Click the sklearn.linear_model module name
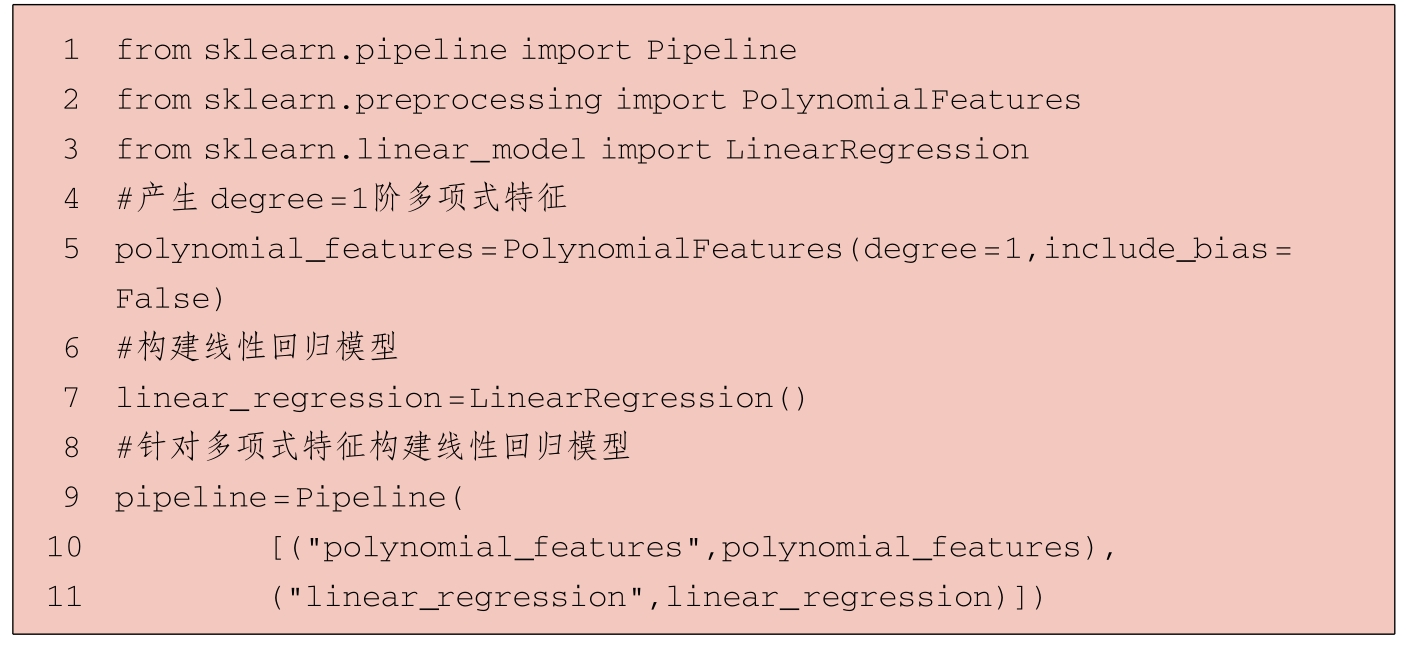Viewport: 1411px width, 646px height. (394, 150)
